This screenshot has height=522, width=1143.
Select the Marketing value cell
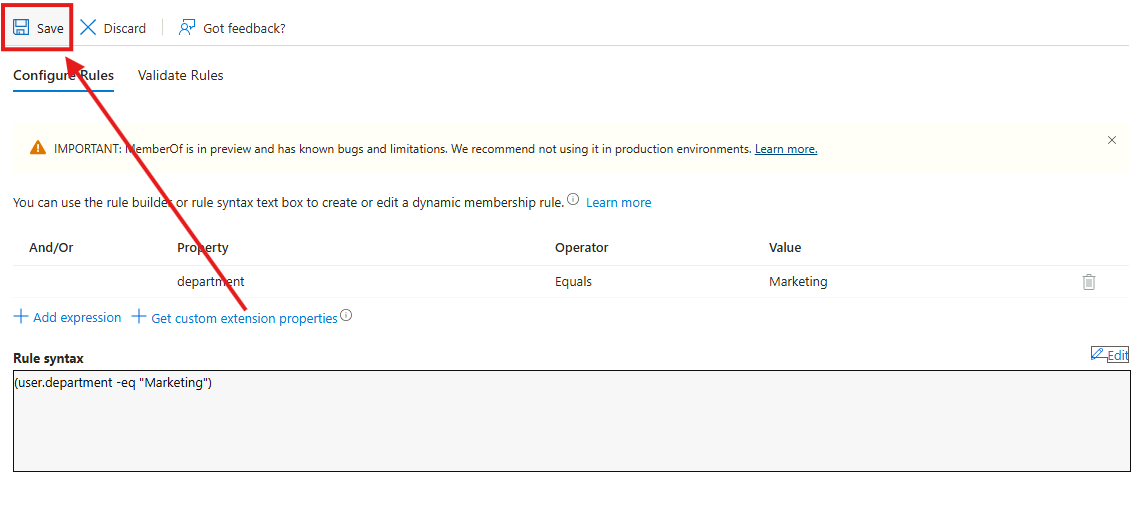tap(798, 281)
